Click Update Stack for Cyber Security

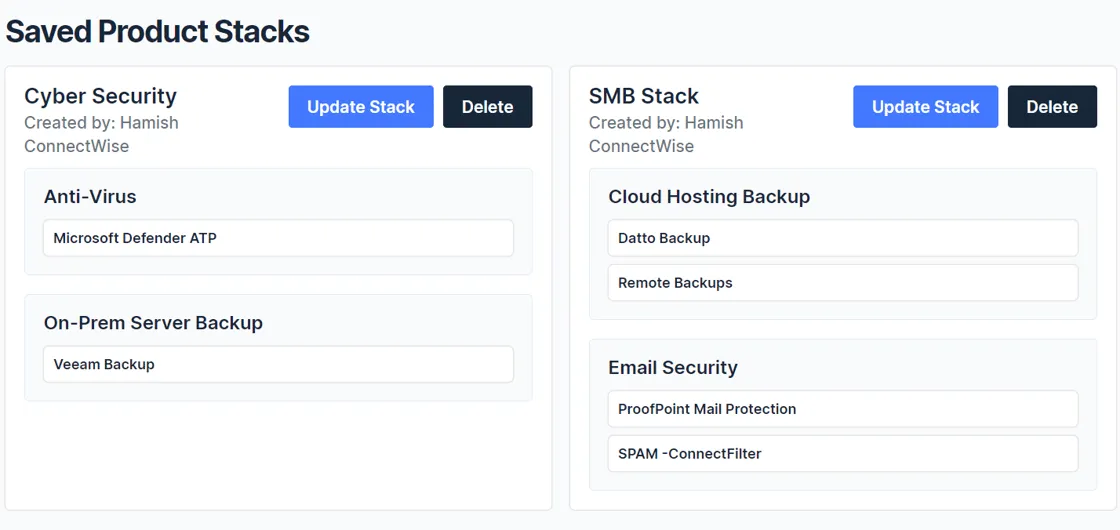(361, 107)
